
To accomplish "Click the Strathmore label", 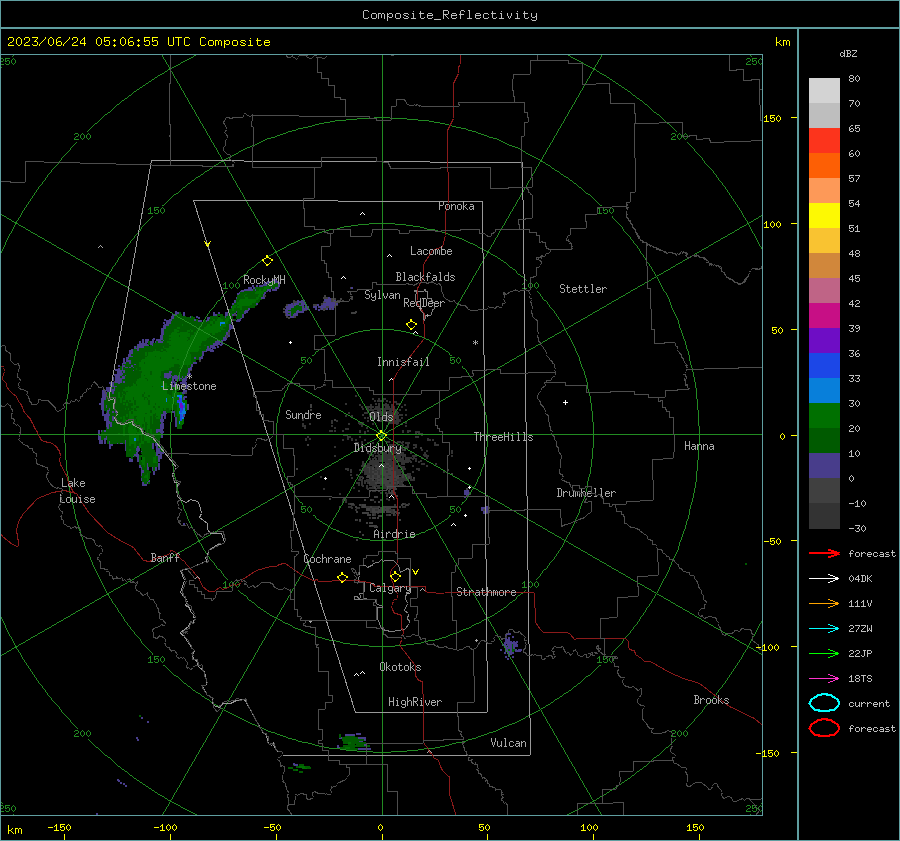I will (486, 592).
